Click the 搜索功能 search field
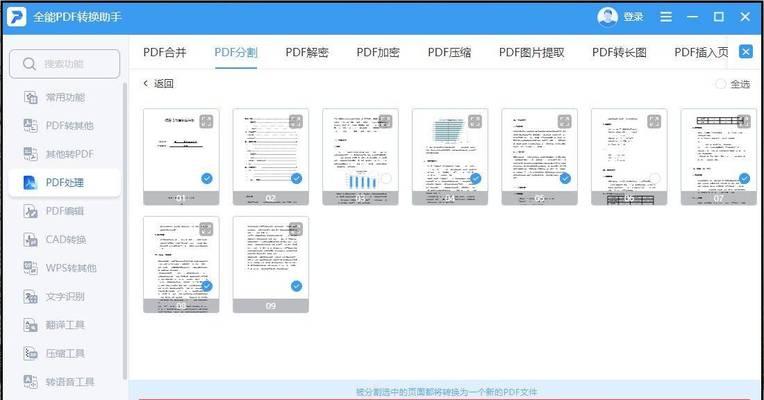The width and height of the screenshot is (764, 400). (64, 64)
